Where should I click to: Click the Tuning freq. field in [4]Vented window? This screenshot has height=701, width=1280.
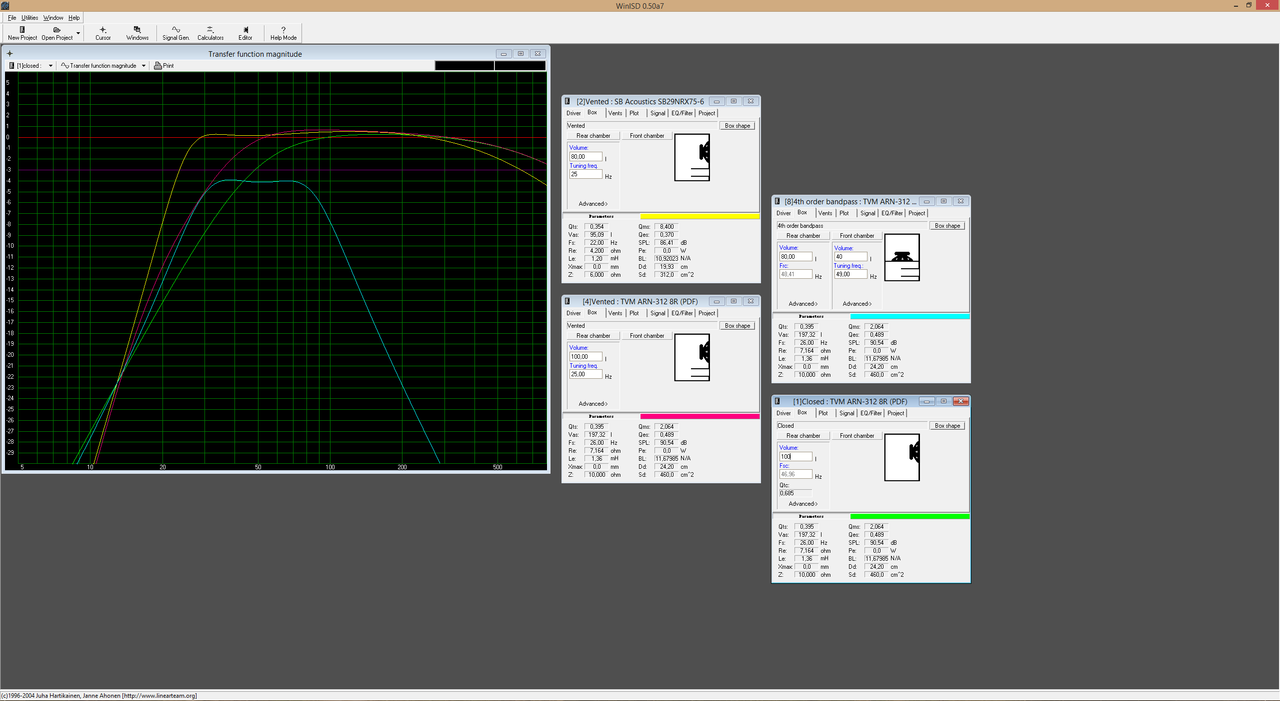click(586, 374)
